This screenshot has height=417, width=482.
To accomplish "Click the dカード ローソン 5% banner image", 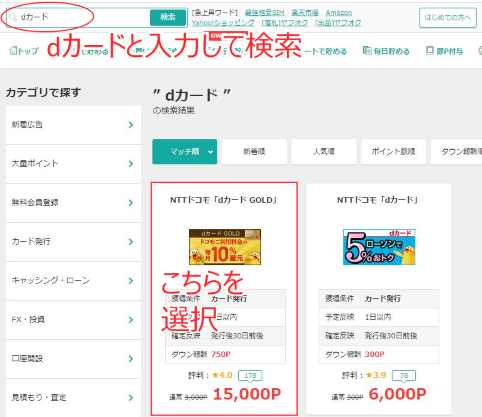I will (x=379, y=247).
